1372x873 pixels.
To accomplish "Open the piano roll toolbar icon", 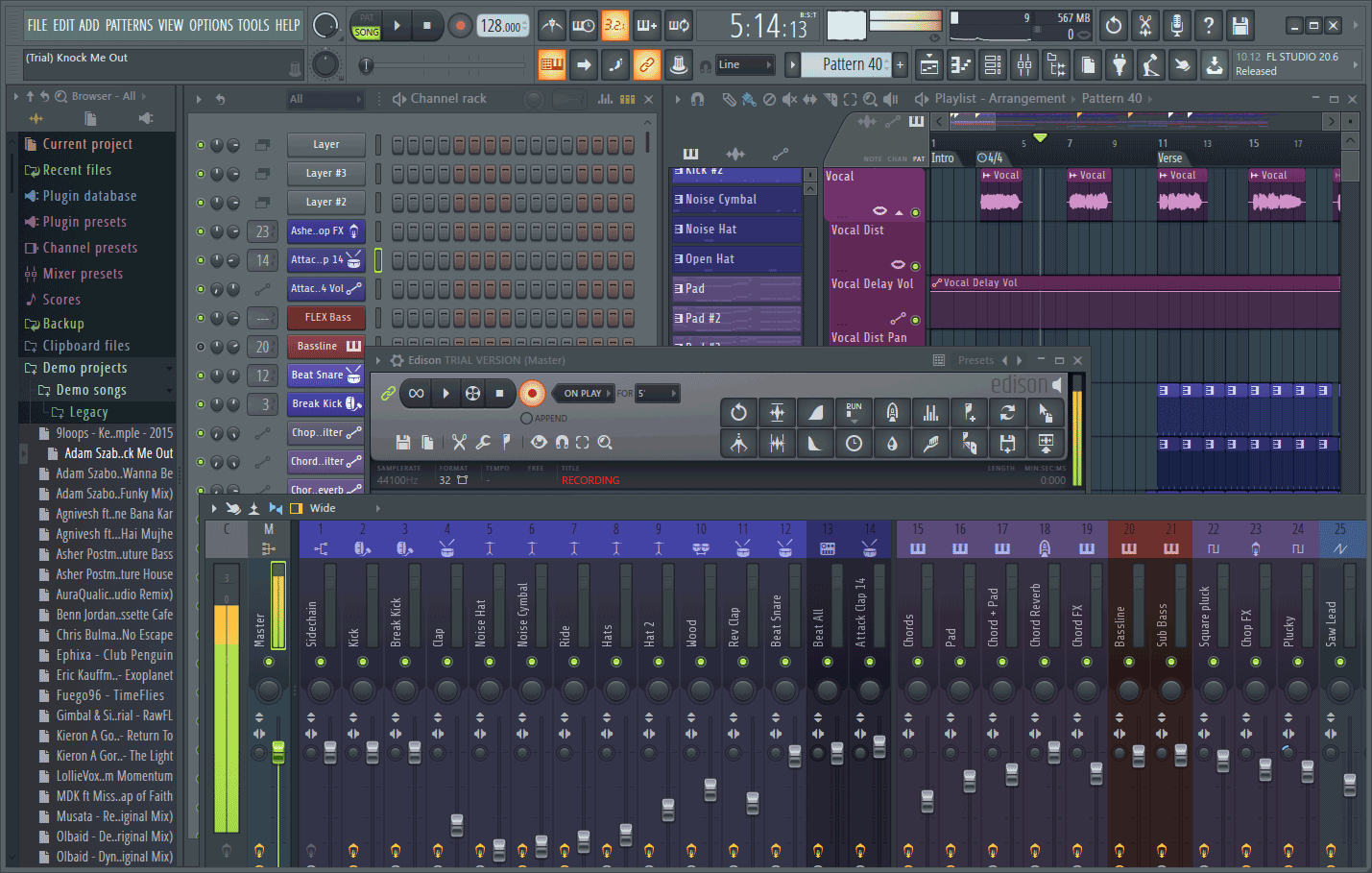I will (x=961, y=65).
